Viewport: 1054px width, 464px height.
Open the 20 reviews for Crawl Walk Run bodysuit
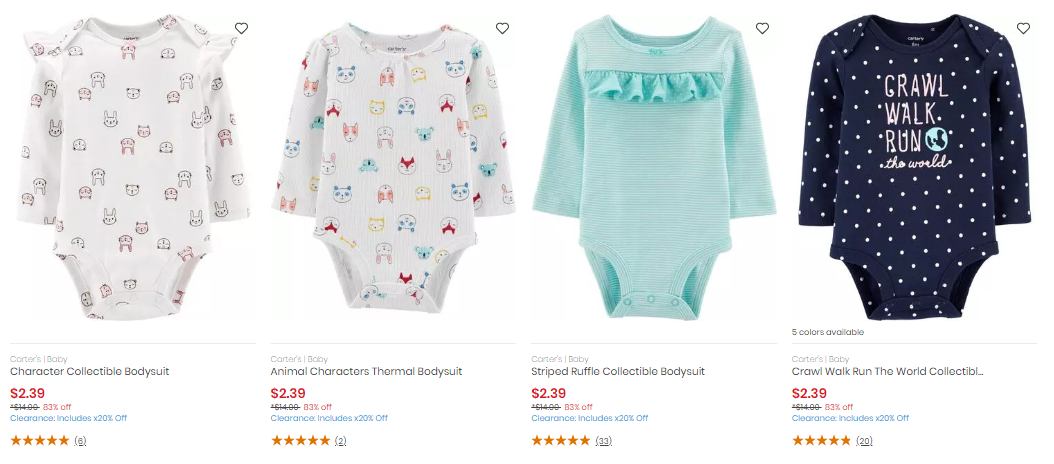click(864, 441)
